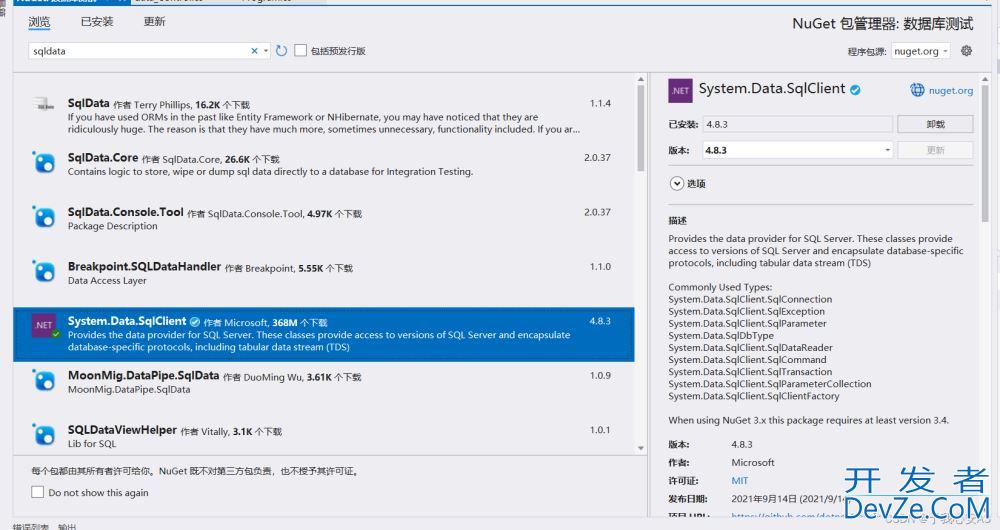Click the 卸载 (Uninstall) button
The width and height of the screenshot is (1000, 530).
click(935, 124)
